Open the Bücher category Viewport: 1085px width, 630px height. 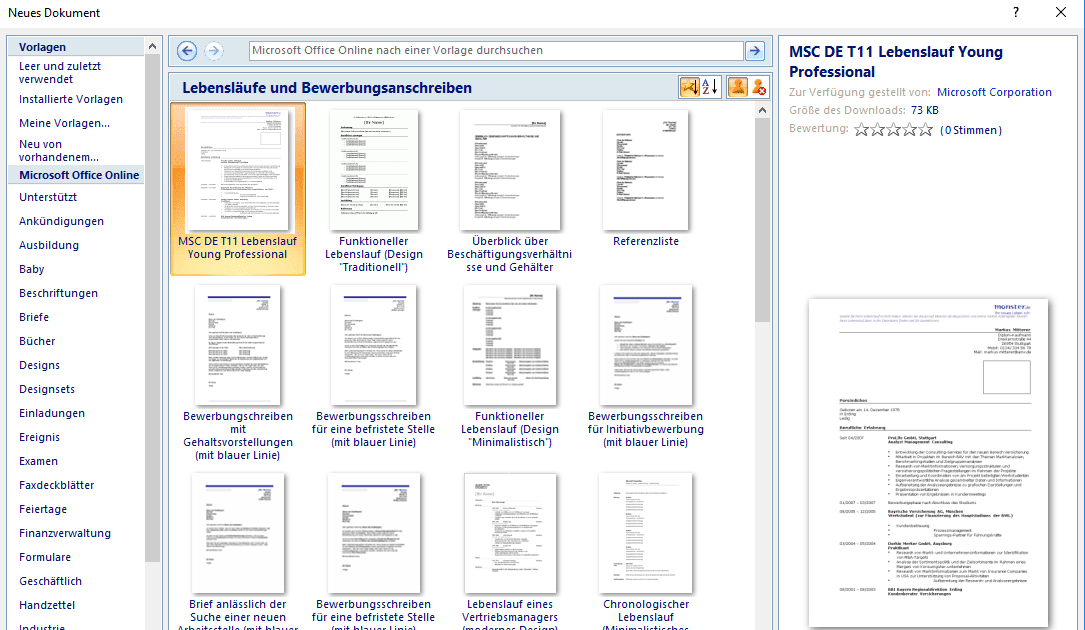click(x=37, y=341)
